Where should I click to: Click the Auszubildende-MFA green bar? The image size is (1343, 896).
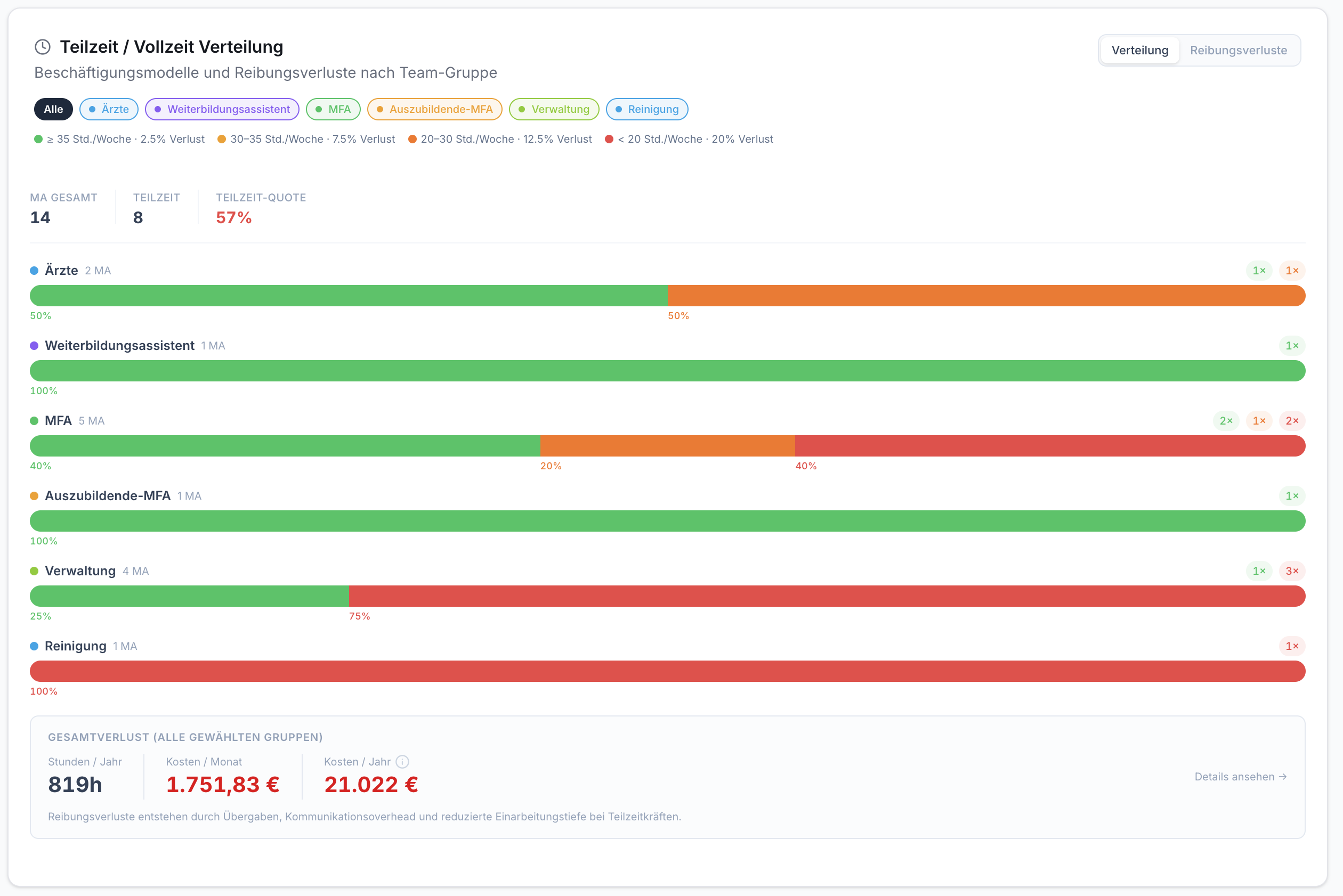[x=668, y=521]
